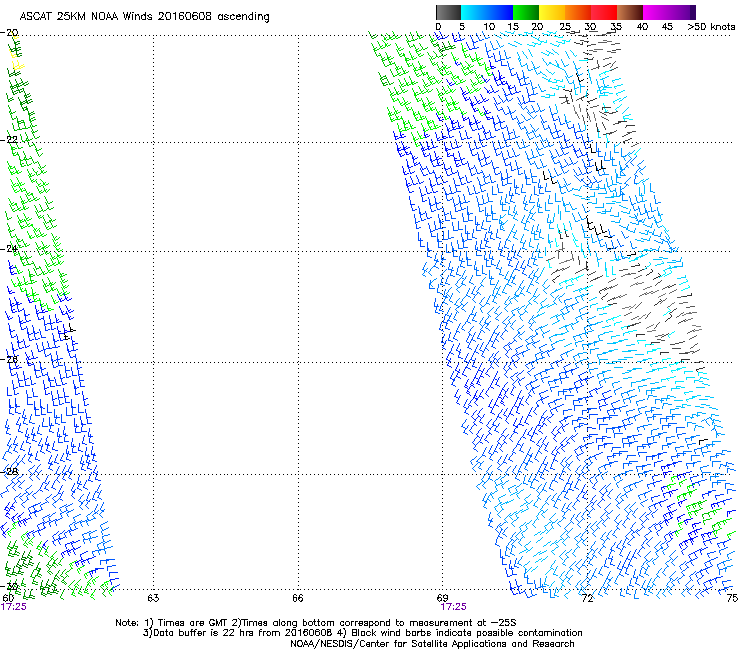Click the '20' knots scale label

pyautogui.click(x=537, y=27)
